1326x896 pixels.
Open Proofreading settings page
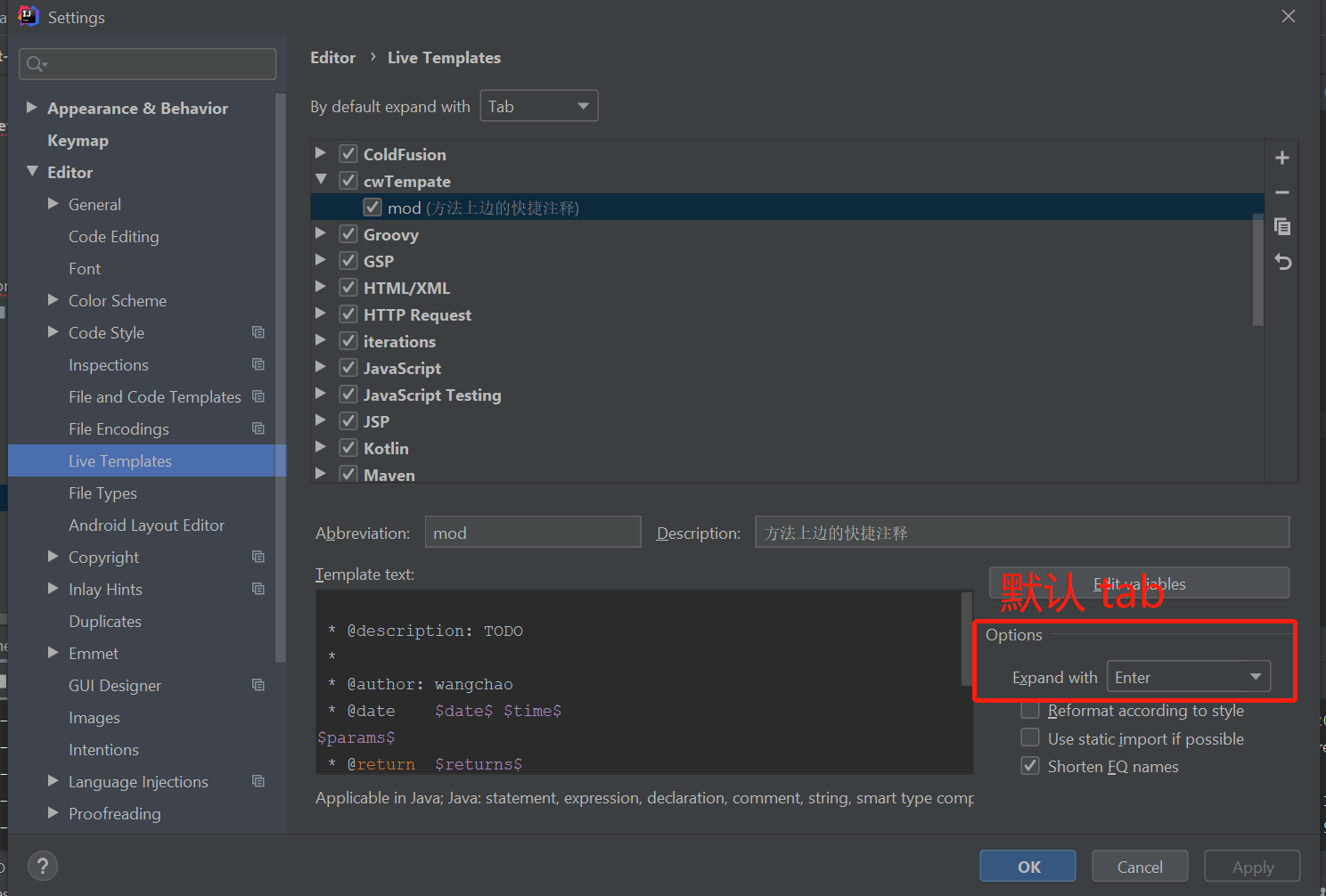coord(115,814)
